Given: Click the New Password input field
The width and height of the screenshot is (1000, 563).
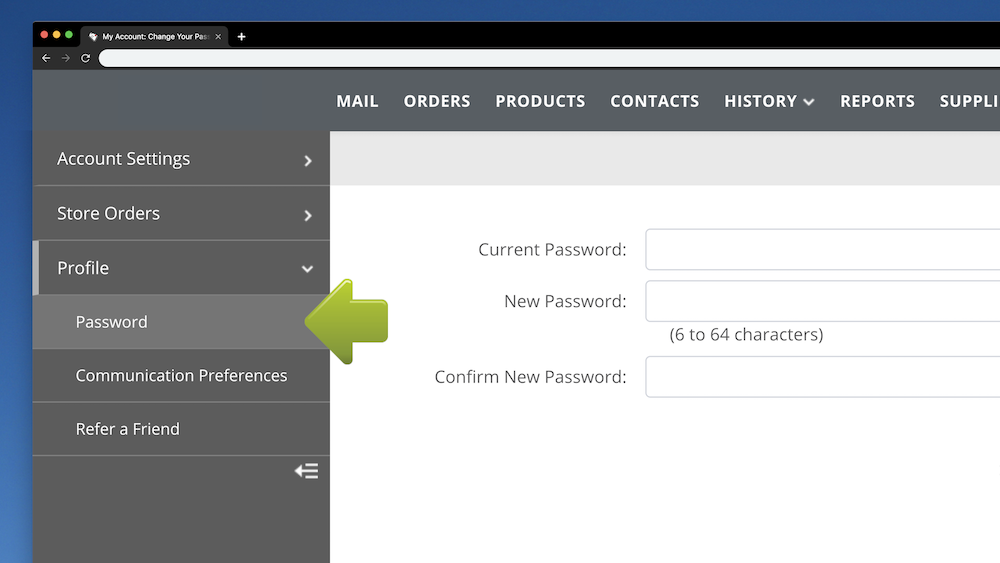Looking at the screenshot, I should click(x=823, y=301).
